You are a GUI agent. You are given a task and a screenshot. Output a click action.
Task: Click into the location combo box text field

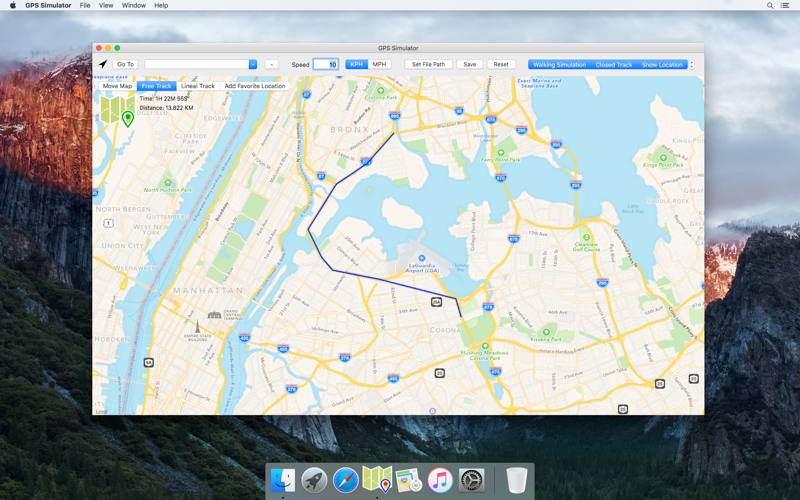coord(196,64)
